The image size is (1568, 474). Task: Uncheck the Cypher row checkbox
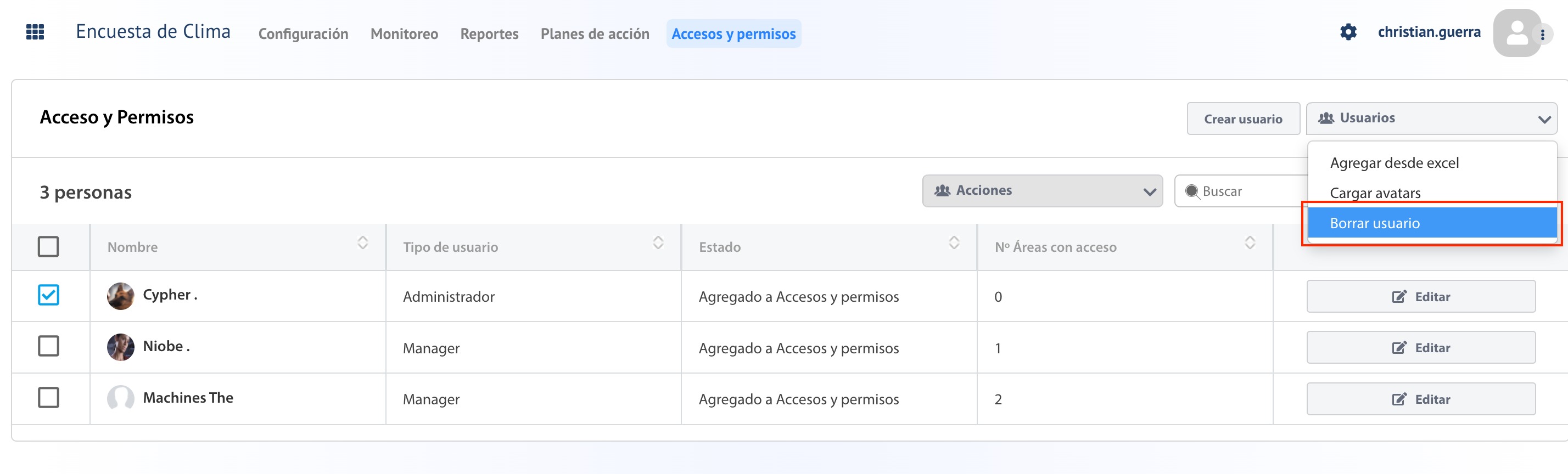[48, 295]
